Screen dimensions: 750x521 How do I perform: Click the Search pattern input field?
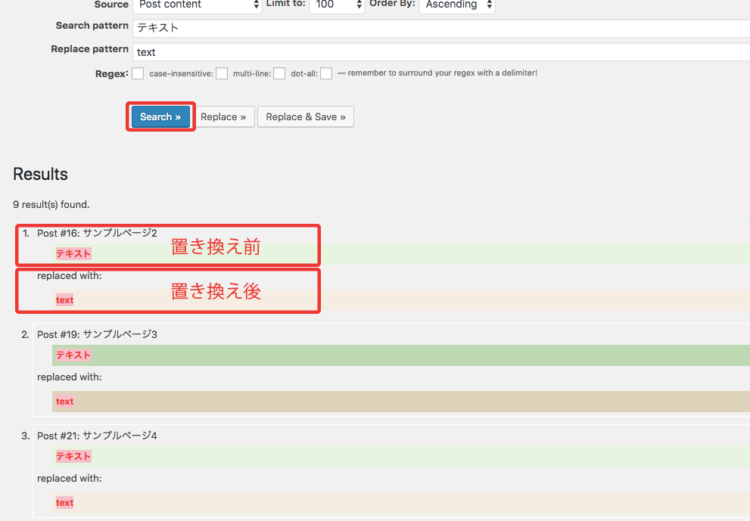440,27
